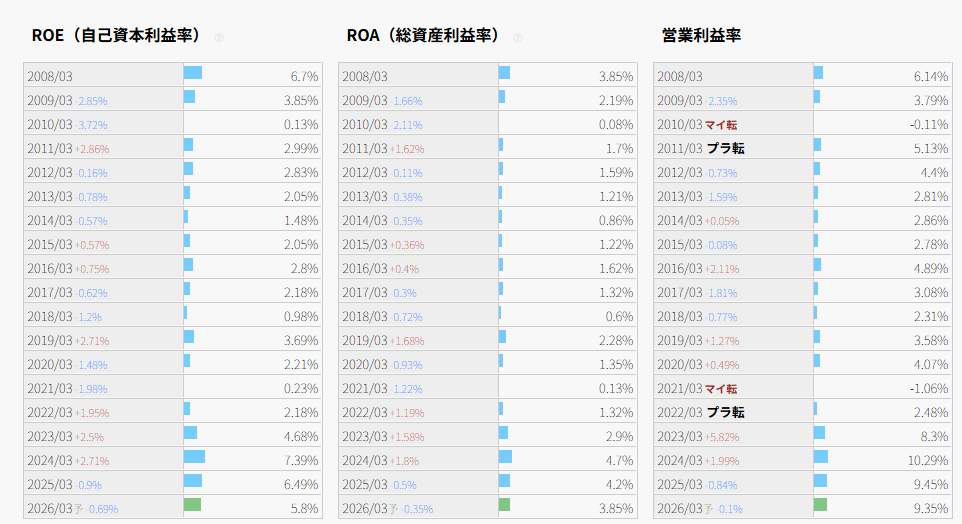Select ROE value 3.69% for 2019/03
This screenshot has height=524, width=962.
(x=301, y=341)
